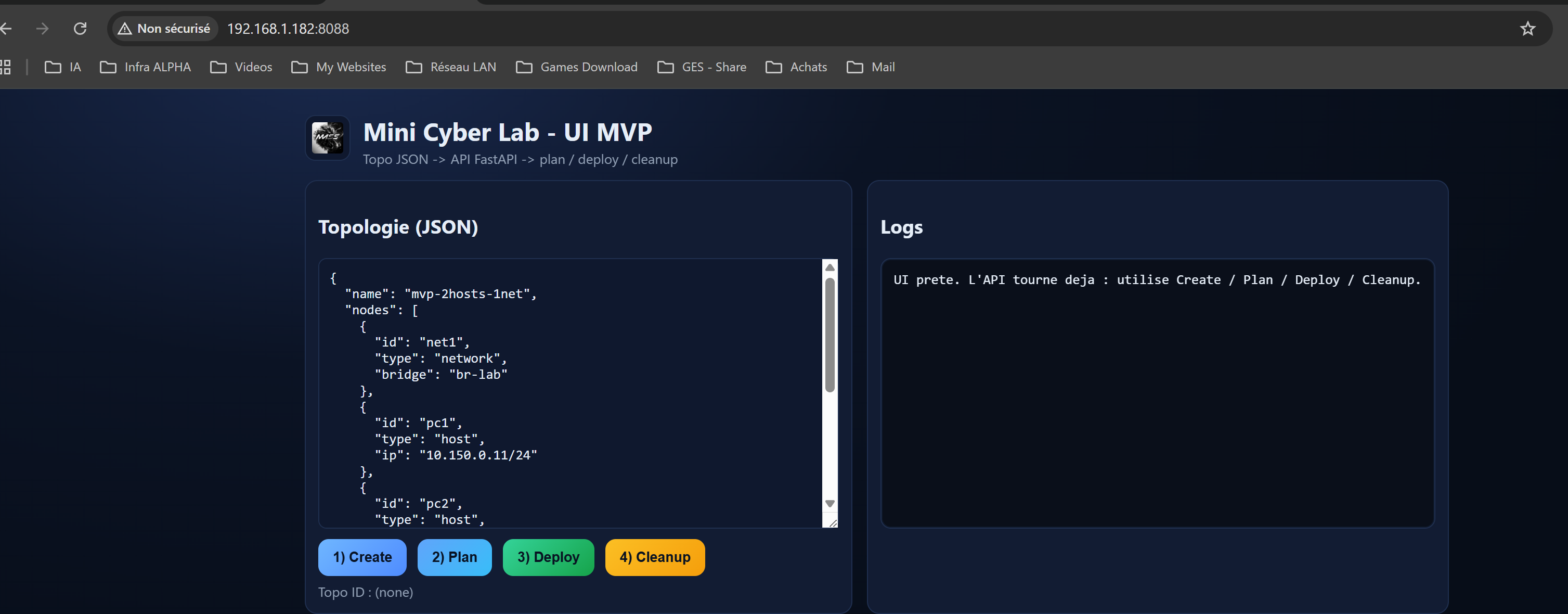Click the "Topo ID : (none)" status text
1568x614 pixels.
pyautogui.click(x=366, y=592)
